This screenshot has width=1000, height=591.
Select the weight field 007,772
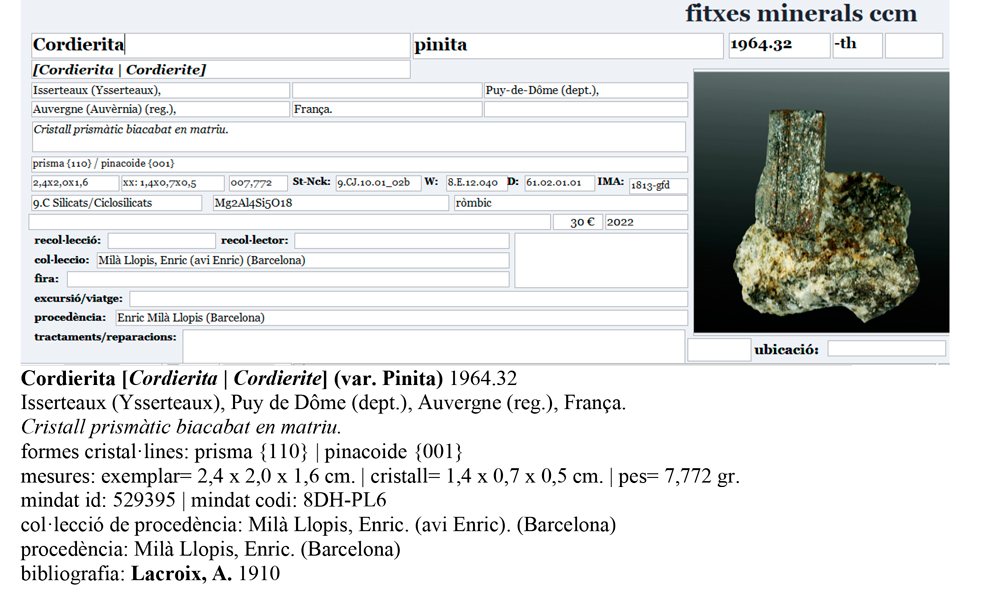258,183
